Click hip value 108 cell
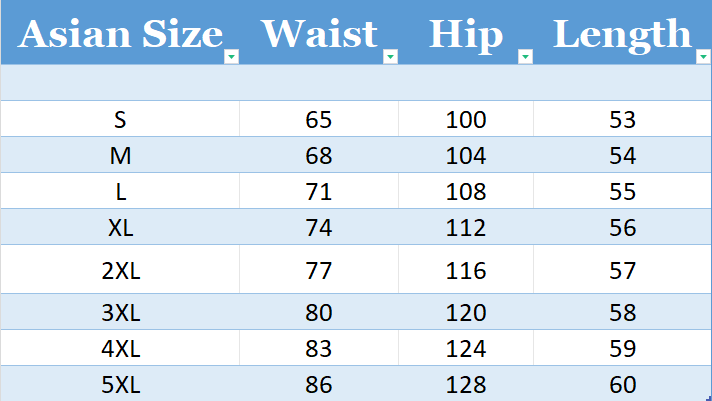The height and width of the screenshot is (401, 712). pyautogui.click(x=466, y=191)
